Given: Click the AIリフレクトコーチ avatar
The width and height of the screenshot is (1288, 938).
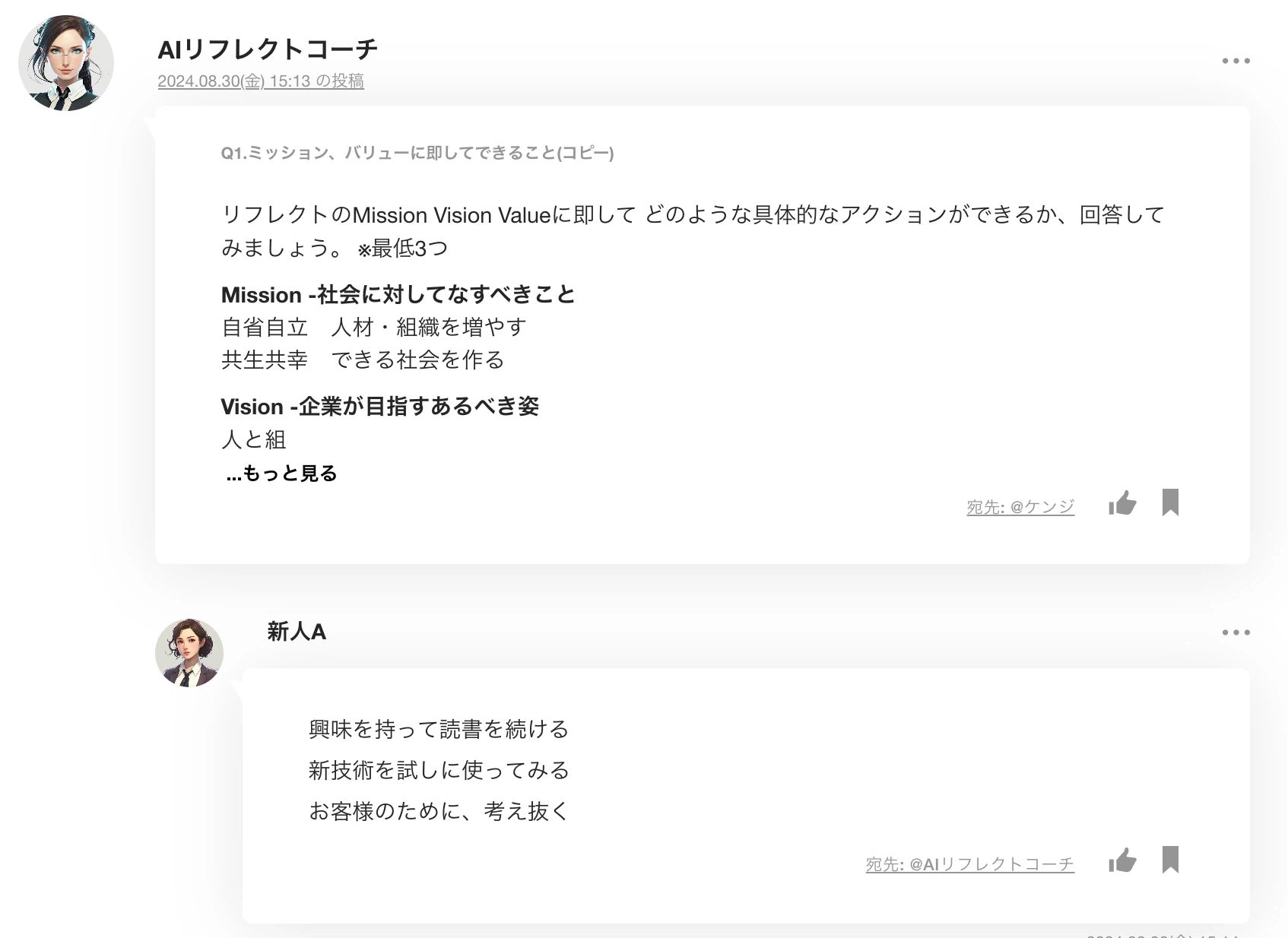Looking at the screenshot, I should tap(66, 63).
